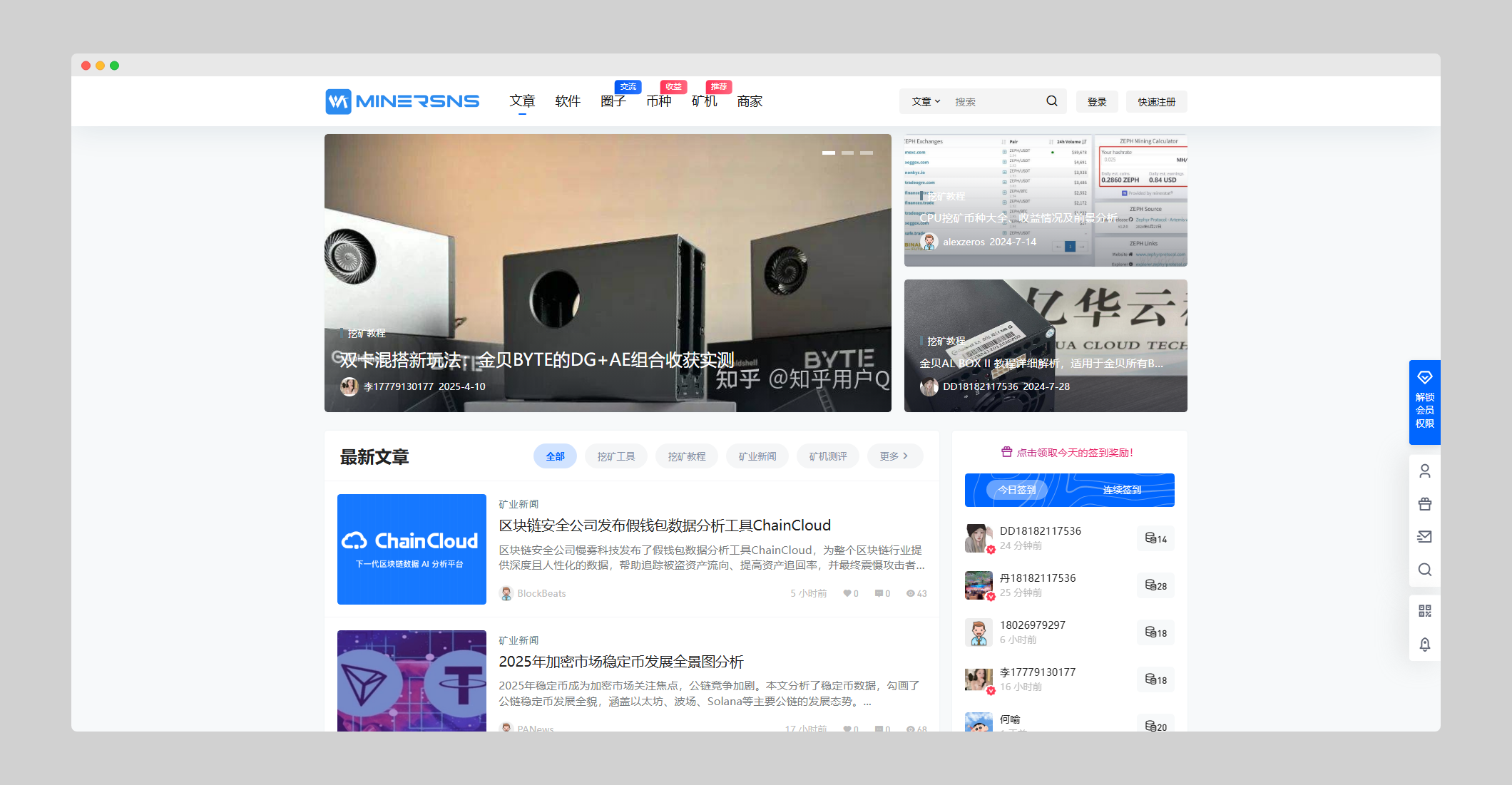Viewport: 1512px width, 785px height.
Task: Open the QR code icon in sidebar
Action: click(x=1425, y=610)
